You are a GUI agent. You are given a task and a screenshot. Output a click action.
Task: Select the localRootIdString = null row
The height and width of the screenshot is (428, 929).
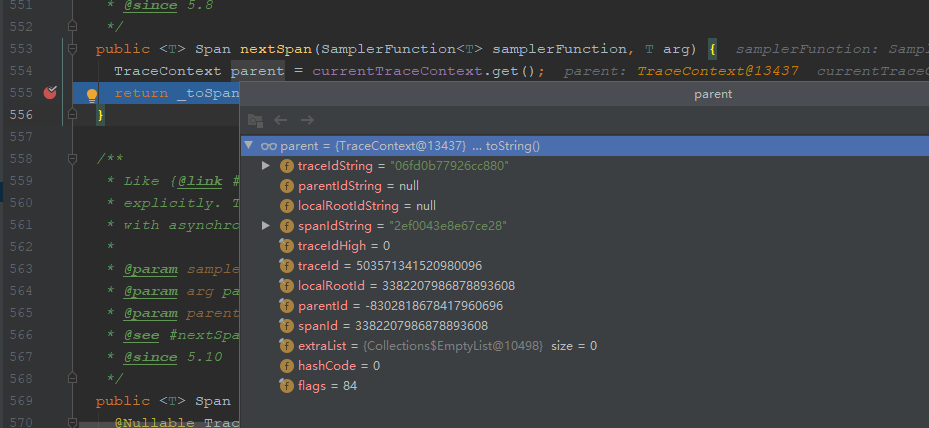tap(585, 206)
